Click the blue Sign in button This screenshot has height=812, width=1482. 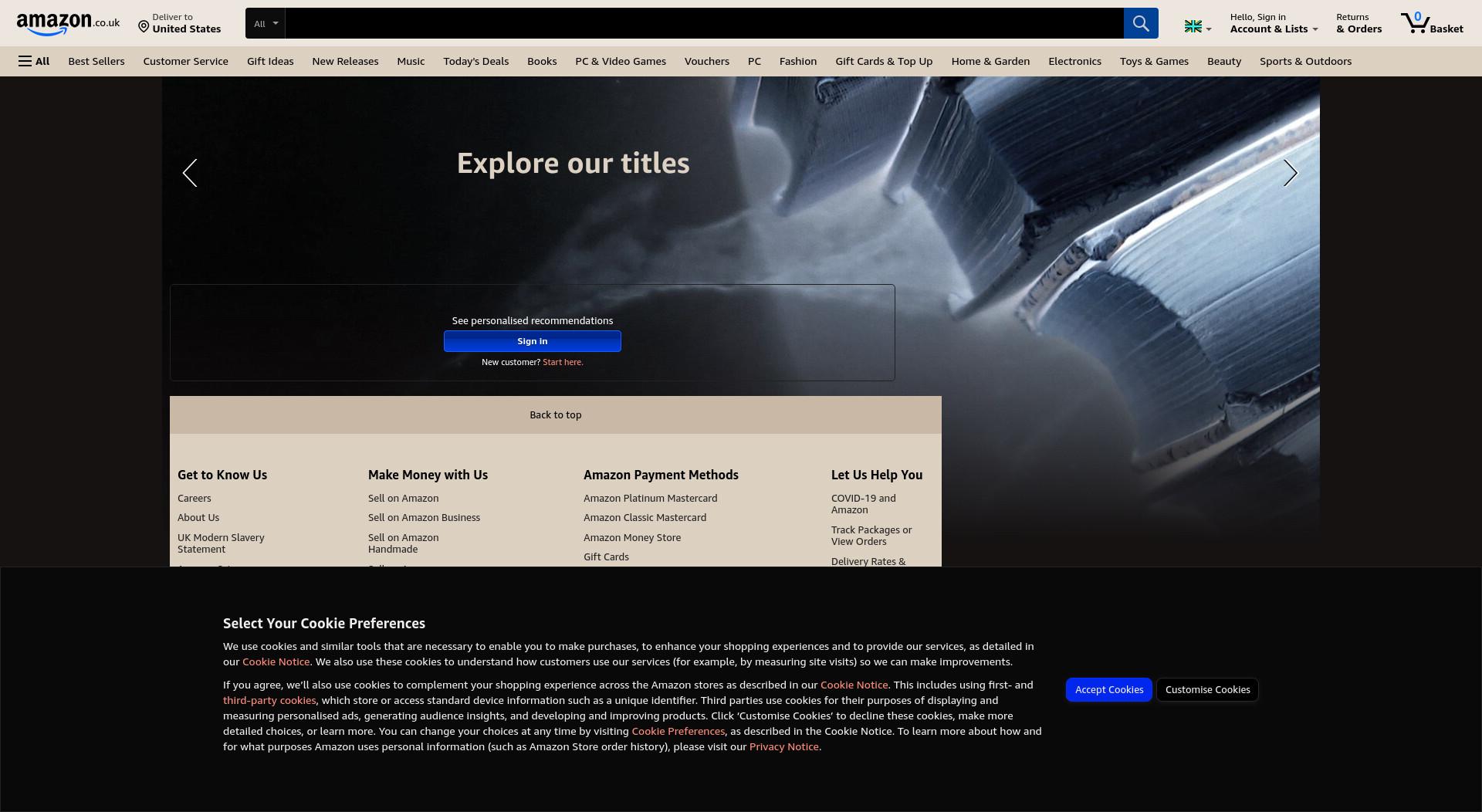click(533, 341)
